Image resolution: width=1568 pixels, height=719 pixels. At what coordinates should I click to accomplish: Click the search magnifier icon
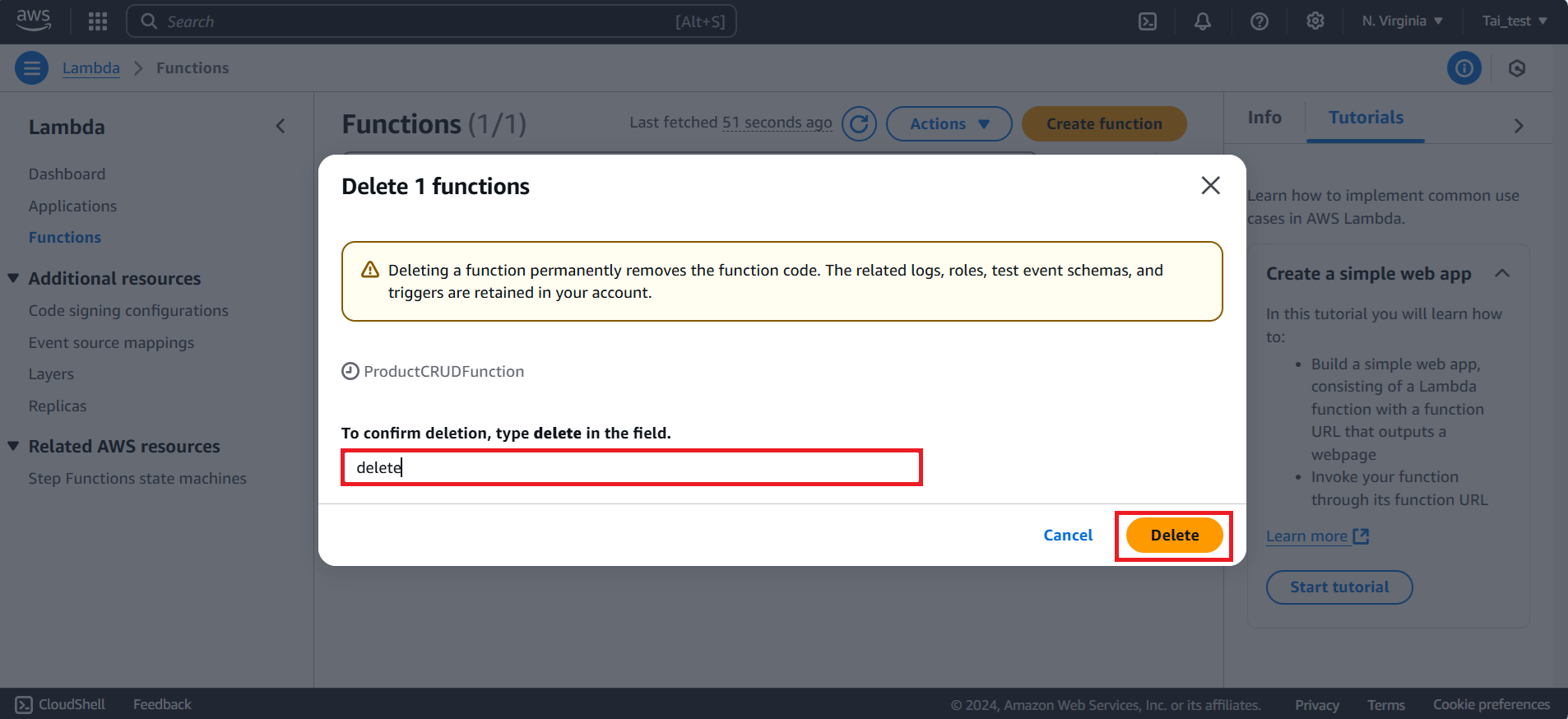(x=149, y=21)
